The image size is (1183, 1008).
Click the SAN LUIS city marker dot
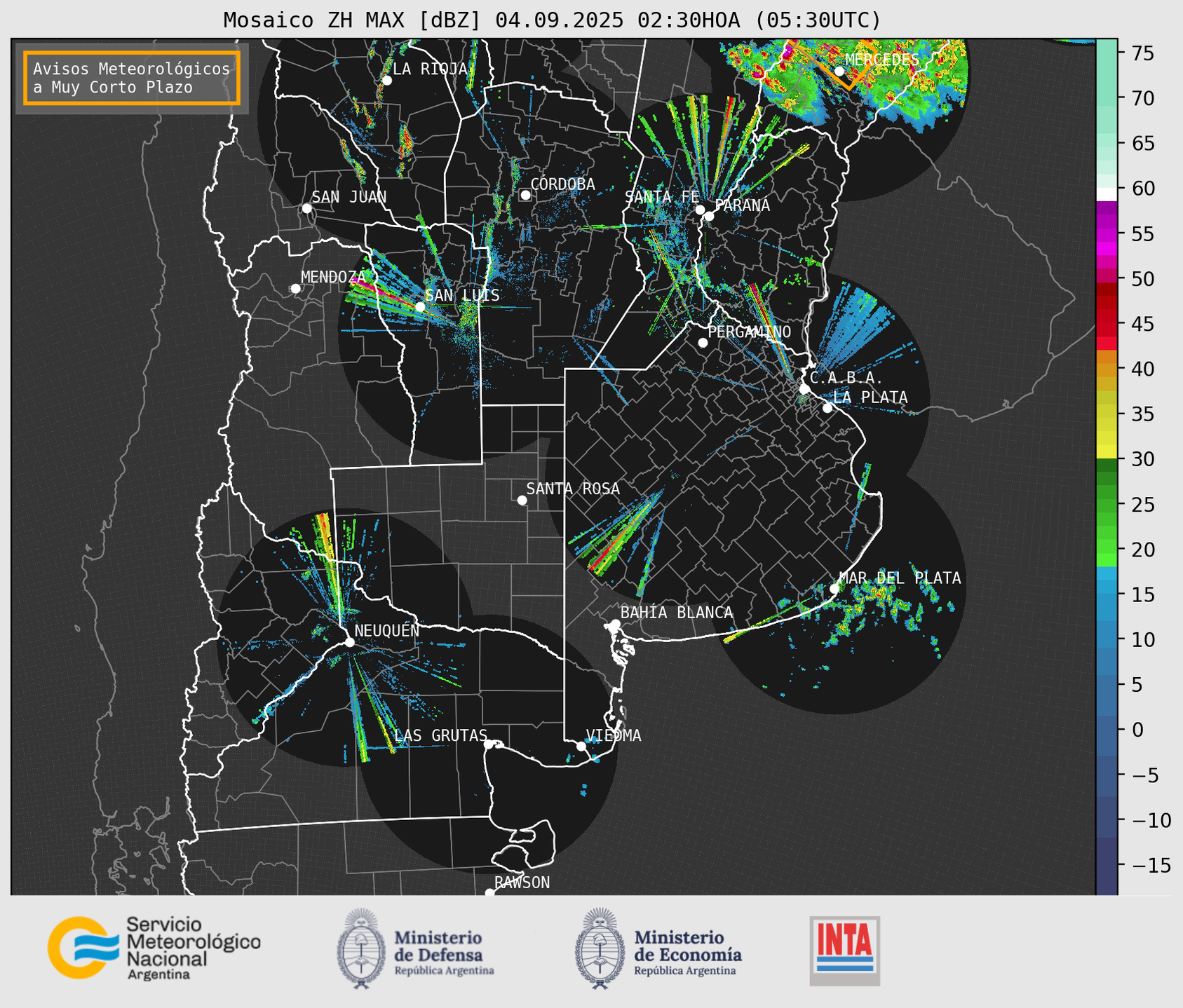point(420,307)
